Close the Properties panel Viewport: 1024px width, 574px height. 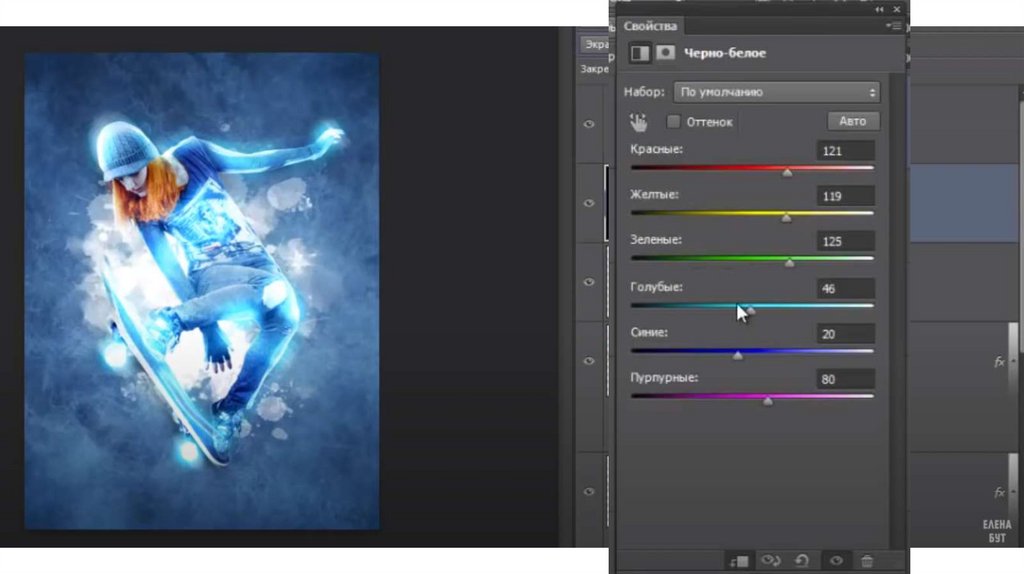(897, 9)
